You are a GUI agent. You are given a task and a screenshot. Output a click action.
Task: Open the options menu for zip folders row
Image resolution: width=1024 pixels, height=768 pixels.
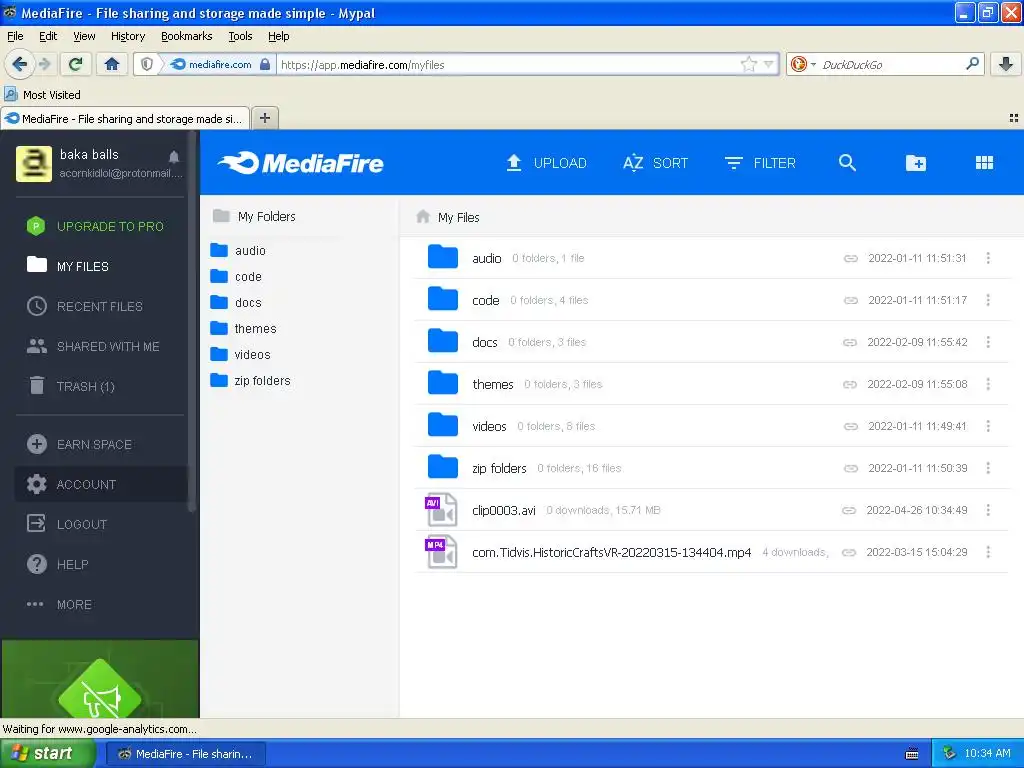pyautogui.click(x=988, y=468)
